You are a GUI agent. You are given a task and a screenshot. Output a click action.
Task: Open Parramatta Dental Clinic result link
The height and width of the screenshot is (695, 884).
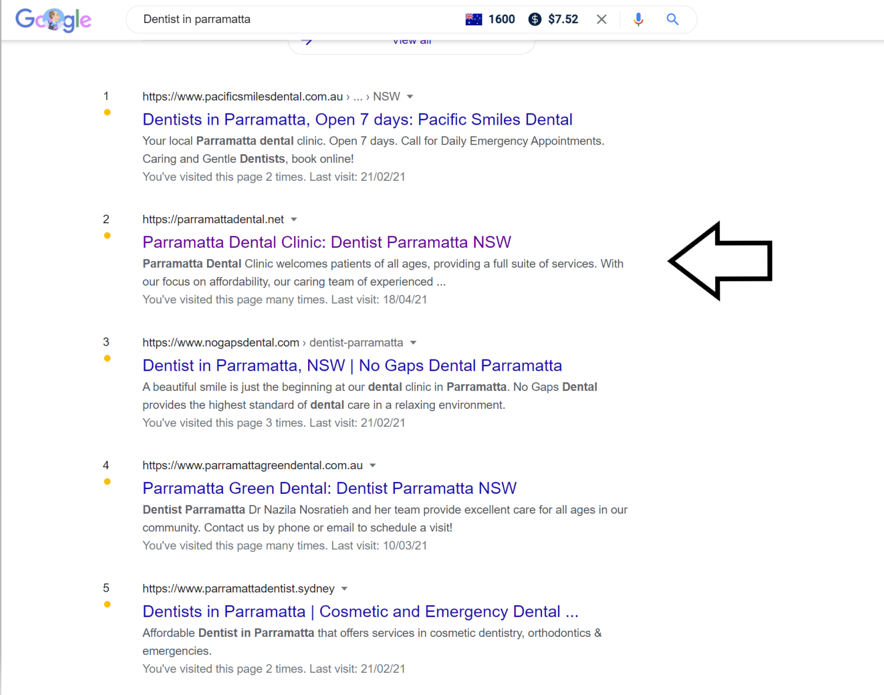[x=326, y=242]
